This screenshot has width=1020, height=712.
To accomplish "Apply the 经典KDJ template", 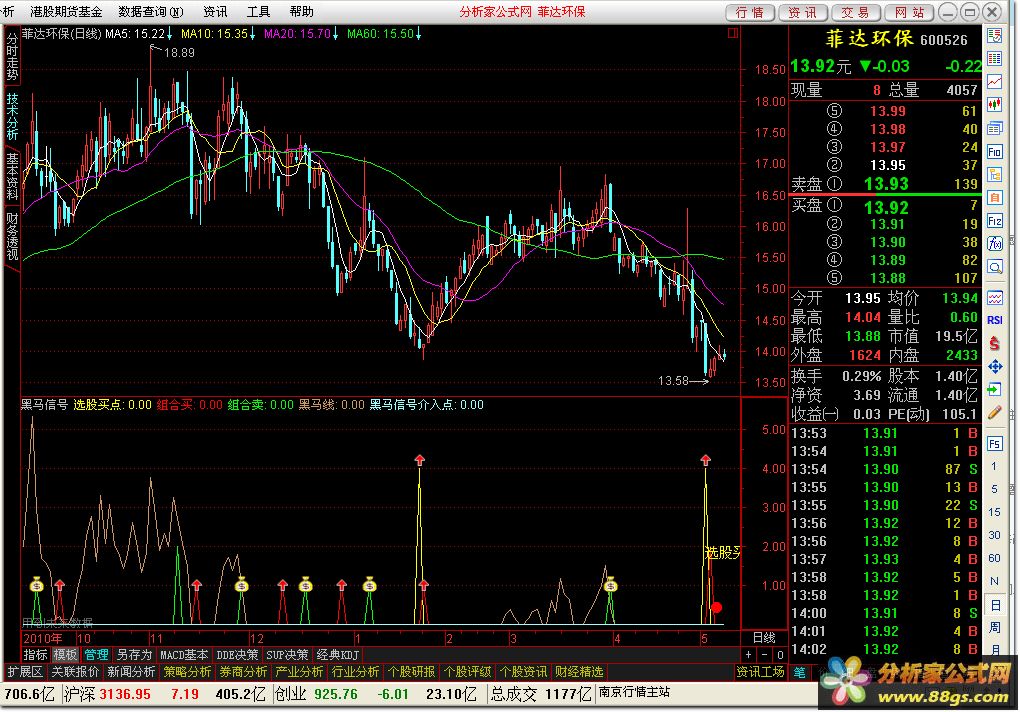I will [x=338, y=655].
